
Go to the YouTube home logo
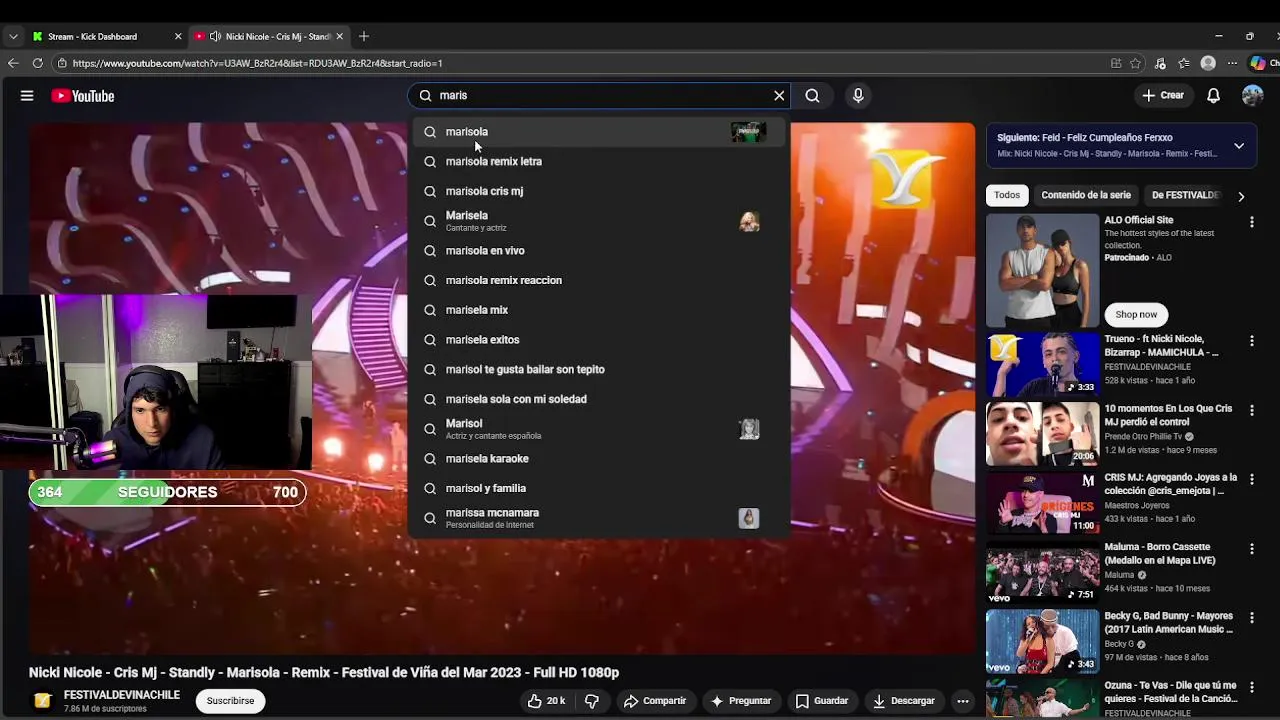click(x=83, y=96)
